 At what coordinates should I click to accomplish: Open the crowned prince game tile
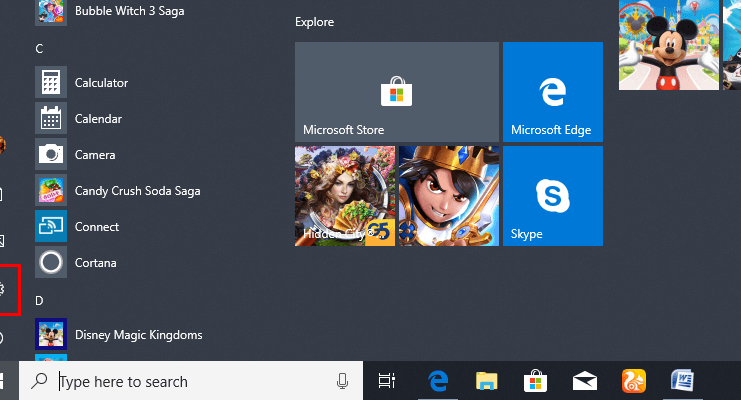click(x=448, y=196)
